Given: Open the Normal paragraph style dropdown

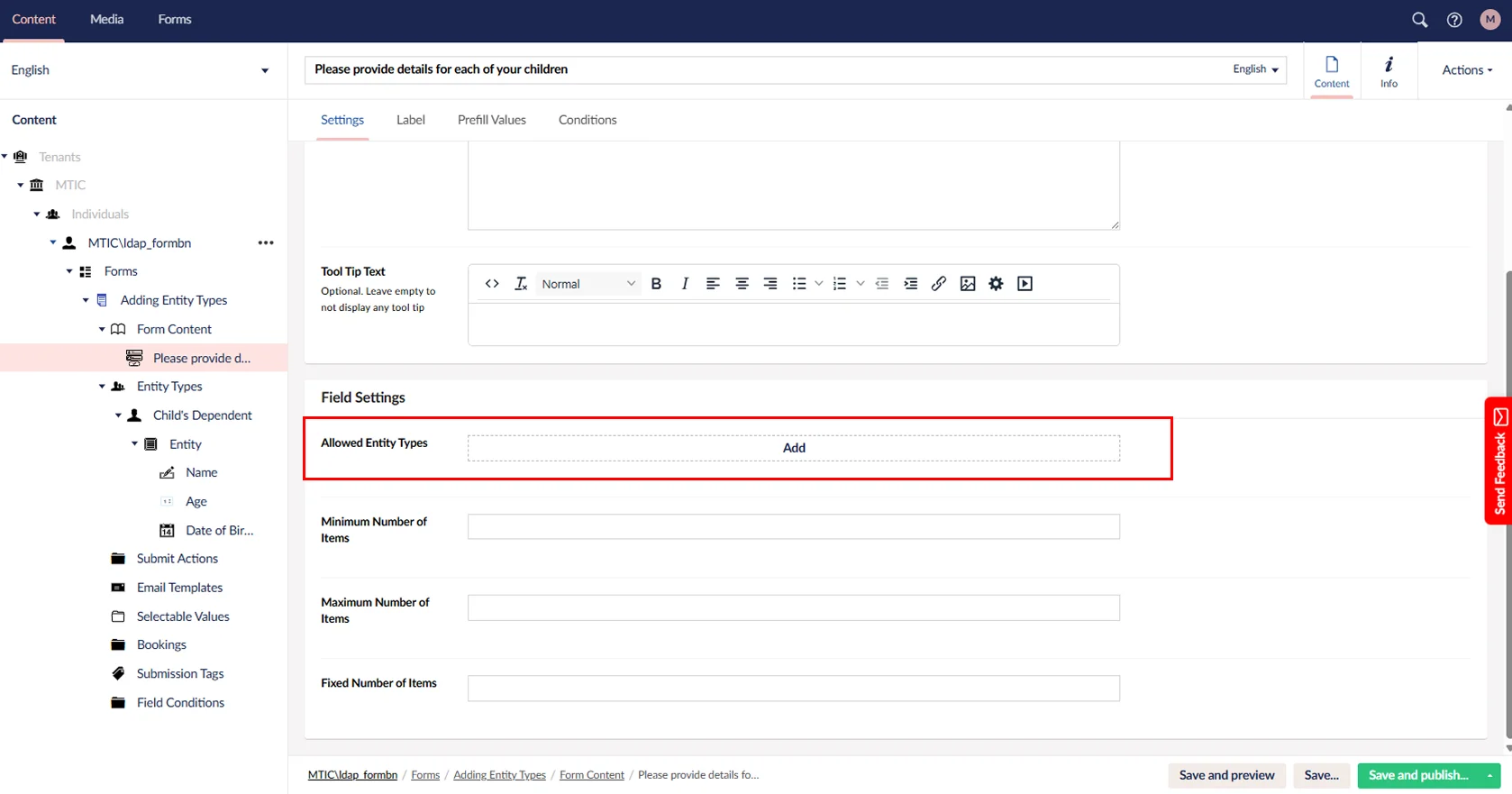Looking at the screenshot, I should point(588,284).
